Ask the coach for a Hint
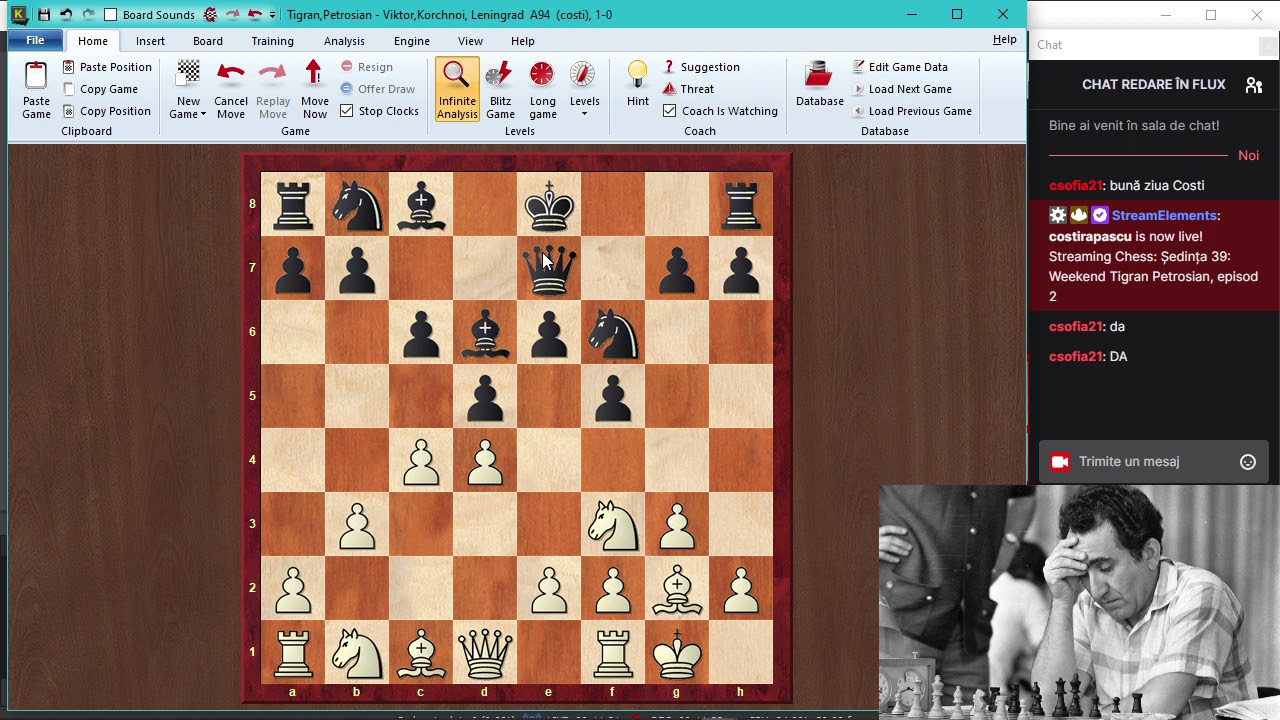Screen dimensions: 1280x720 point(638,84)
